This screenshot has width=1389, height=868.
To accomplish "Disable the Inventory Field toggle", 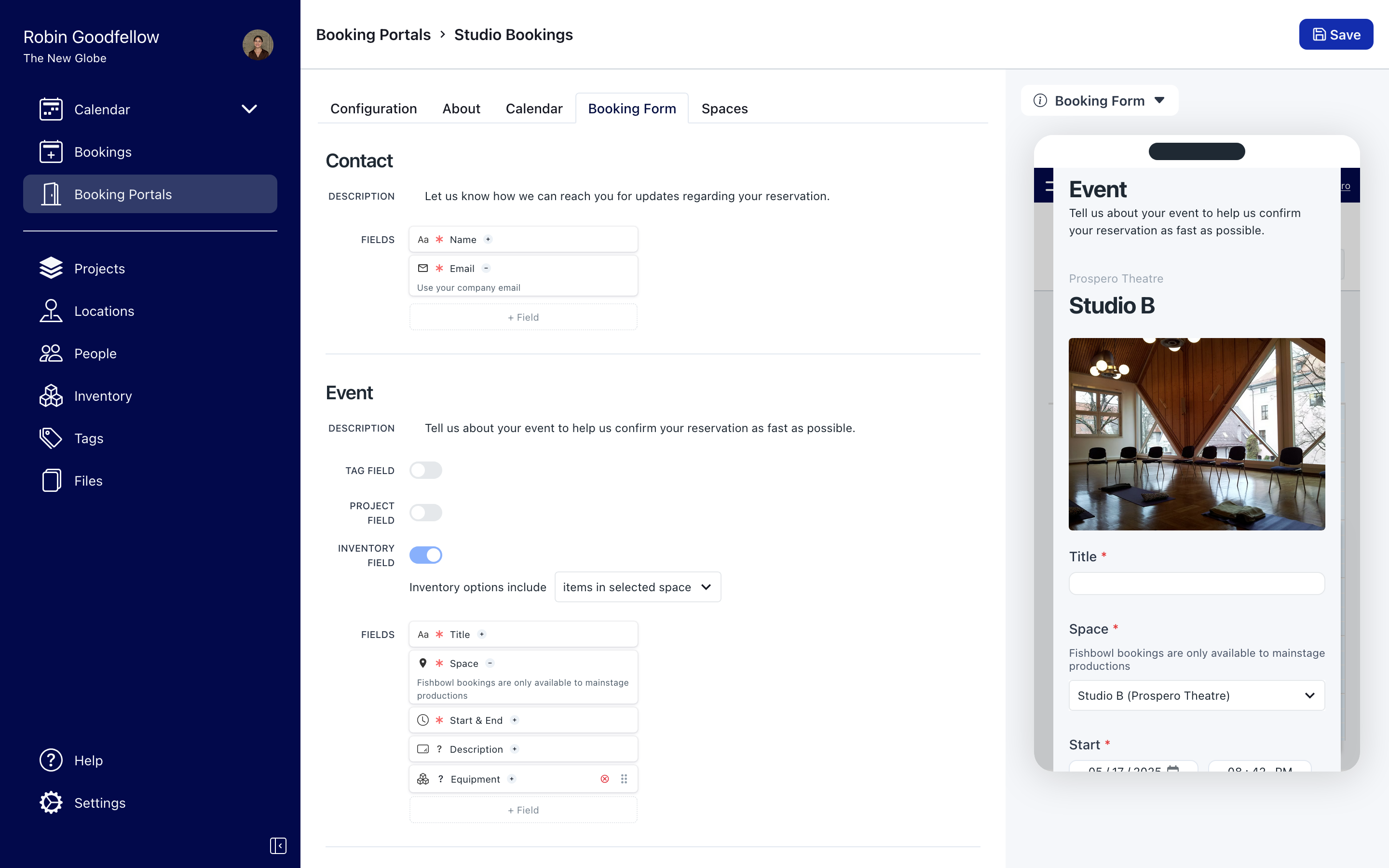I will 425,555.
